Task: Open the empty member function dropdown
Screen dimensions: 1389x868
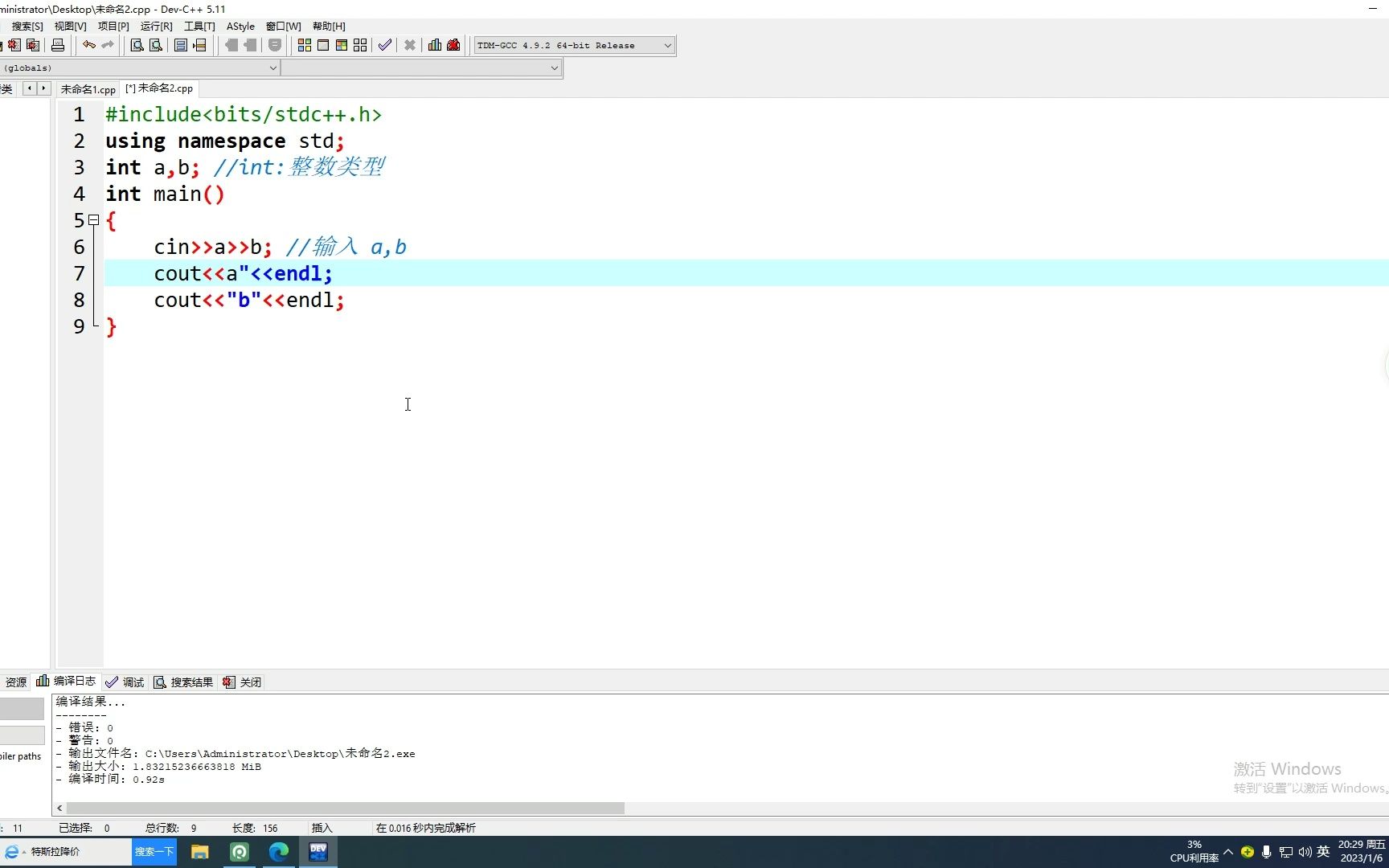Action: (x=420, y=68)
